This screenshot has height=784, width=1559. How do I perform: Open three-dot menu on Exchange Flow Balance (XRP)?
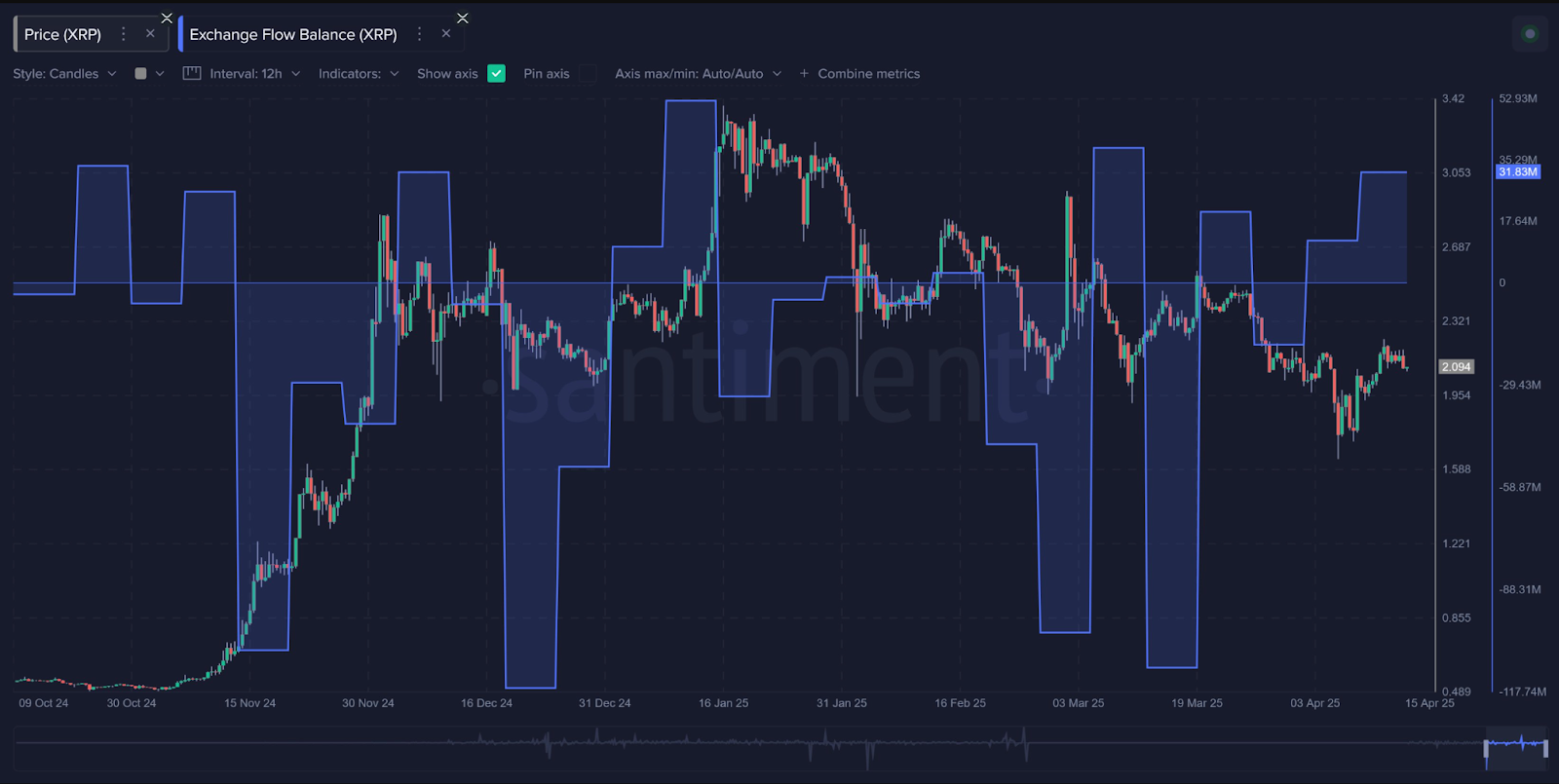420,34
